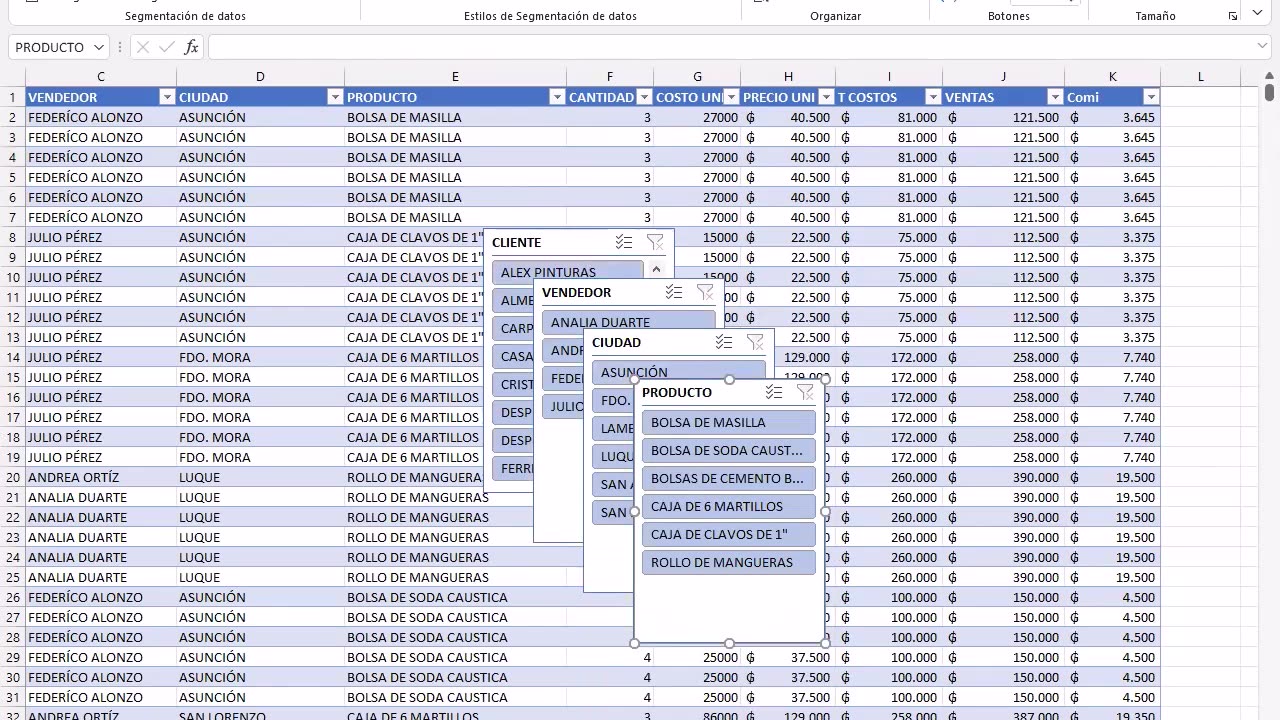Click the formula bar cancel icon

coord(143,47)
